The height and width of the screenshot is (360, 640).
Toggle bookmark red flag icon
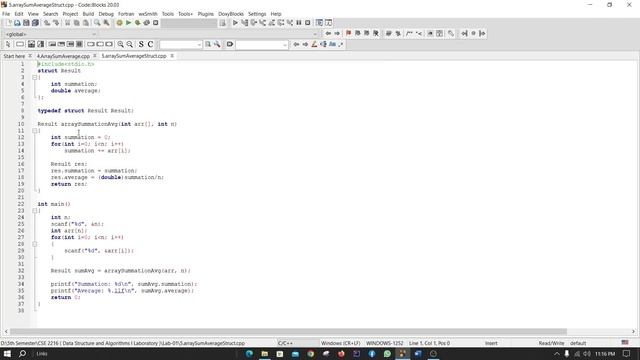[348, 33]
